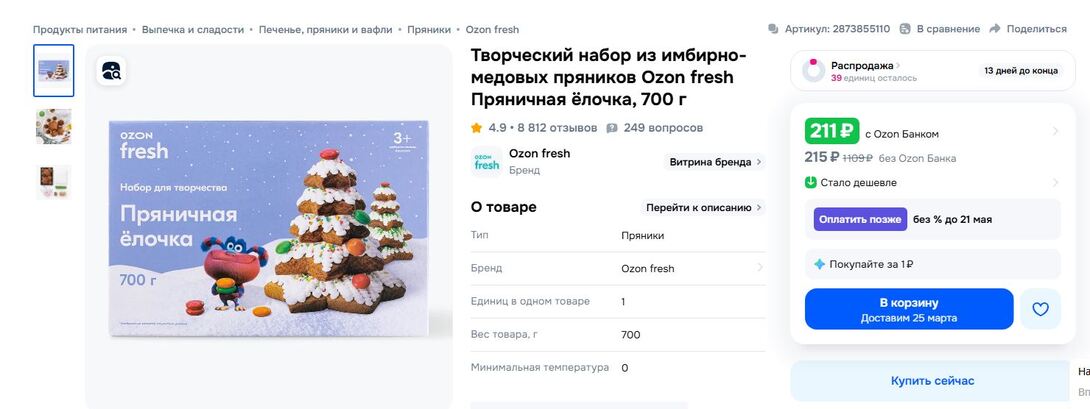Jump to description via Перейти к описанию
Image resolution: width=1090 pixels, height=409 pixels.
pos(703,207)
